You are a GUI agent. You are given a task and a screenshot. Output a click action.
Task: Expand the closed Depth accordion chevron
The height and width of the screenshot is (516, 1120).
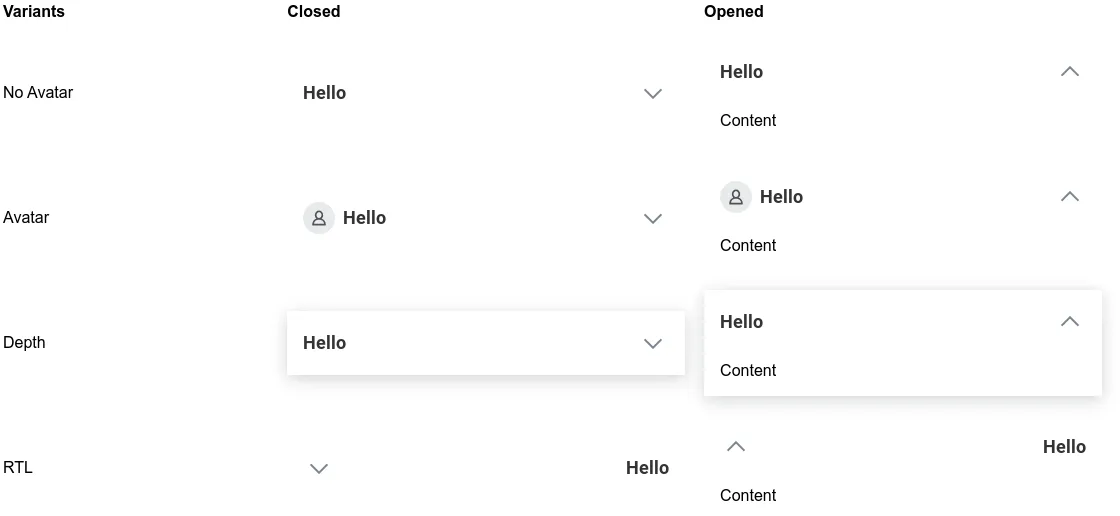pyautogui.click(x=653, y=344)
